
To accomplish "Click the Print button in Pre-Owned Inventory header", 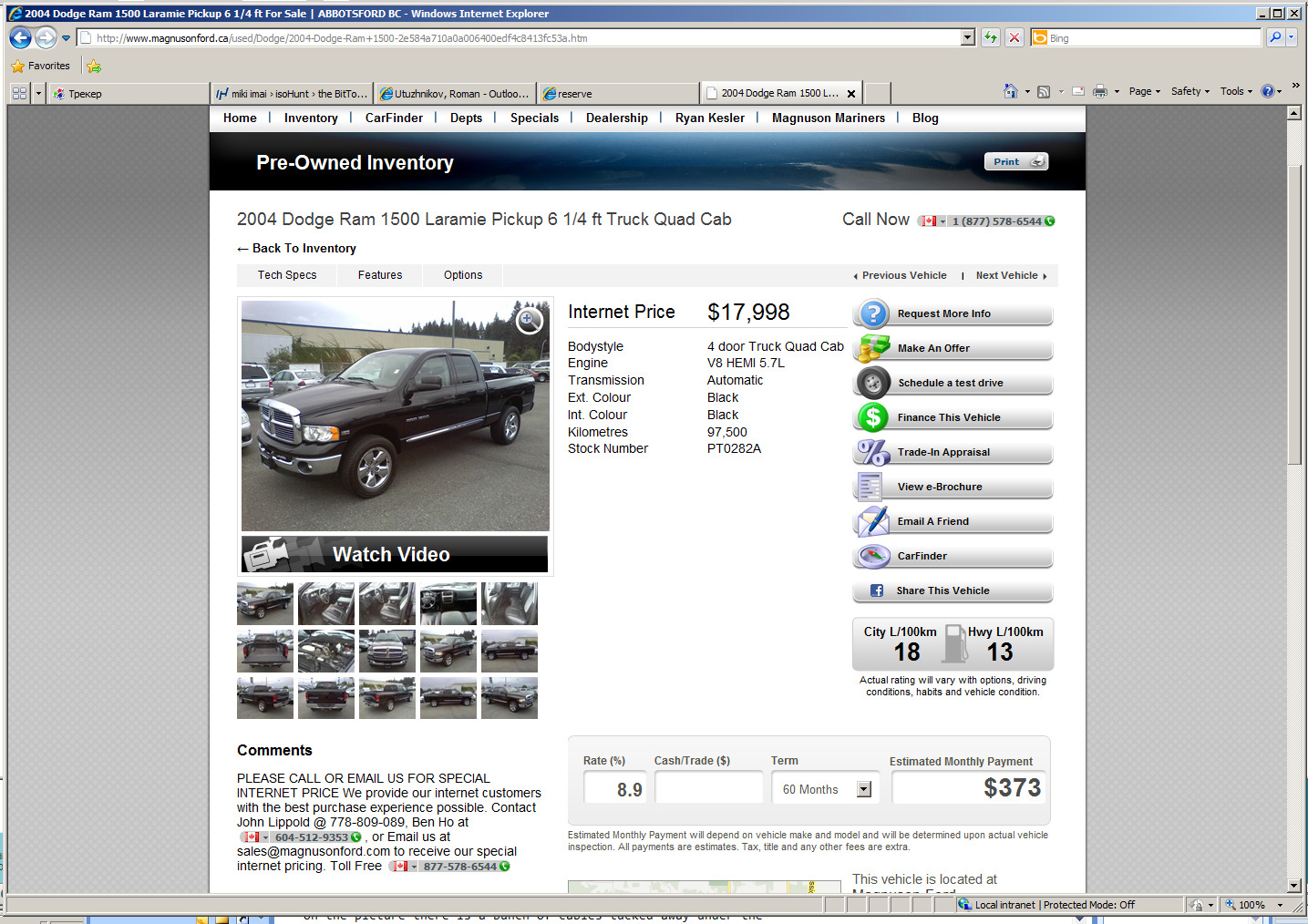I will point(1016,161).
